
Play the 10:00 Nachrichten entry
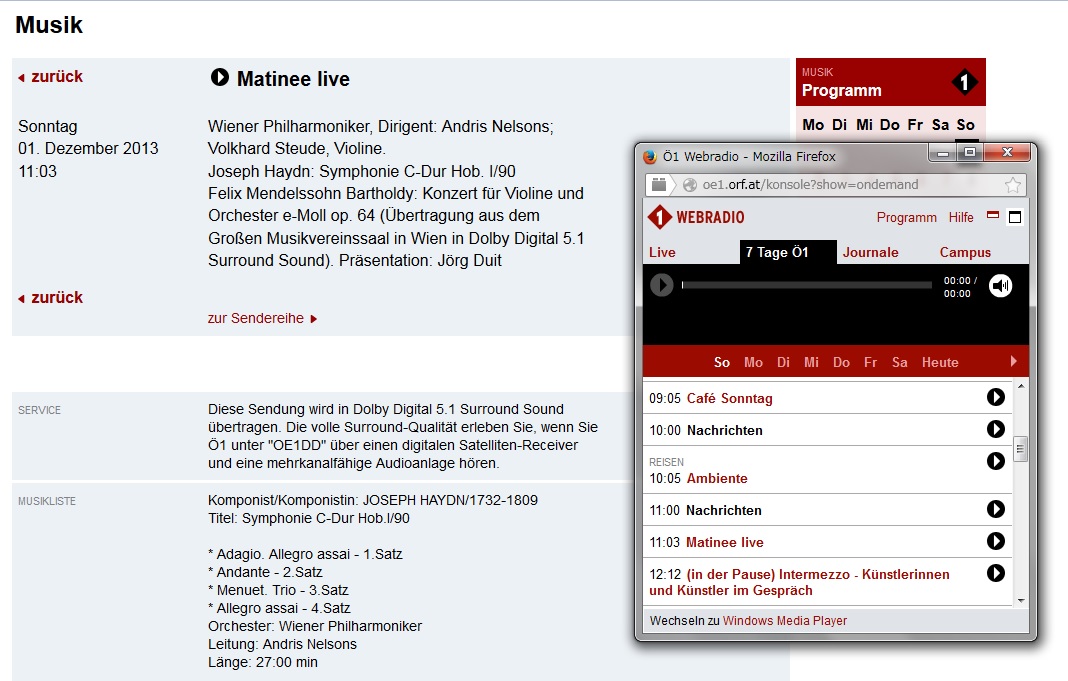pyautogui.click(x=996, y=429)
